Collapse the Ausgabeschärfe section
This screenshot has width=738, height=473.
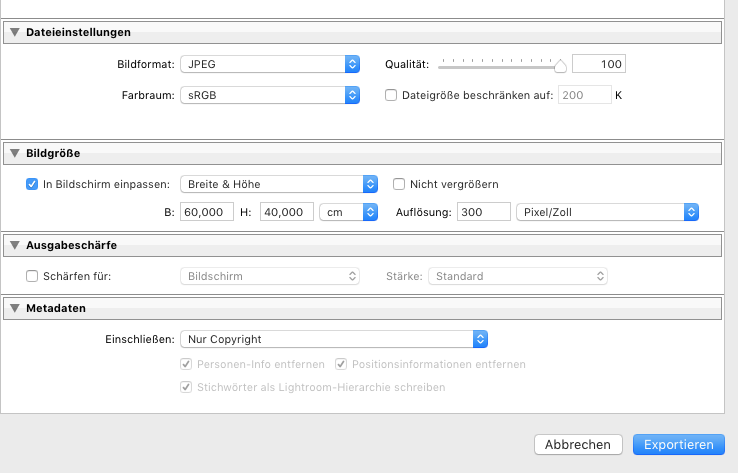tap(15, 245)
